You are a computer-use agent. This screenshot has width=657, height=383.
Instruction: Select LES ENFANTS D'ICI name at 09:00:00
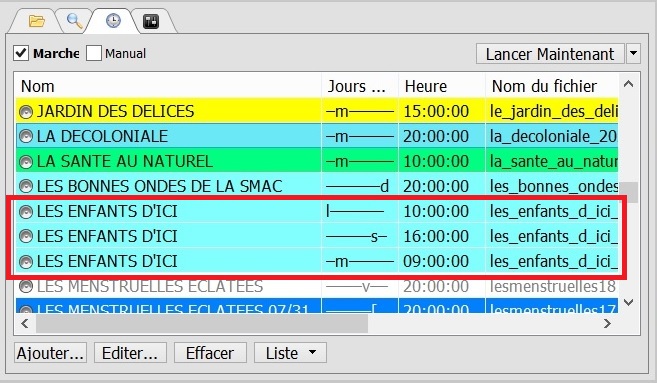tap(107, 261)
